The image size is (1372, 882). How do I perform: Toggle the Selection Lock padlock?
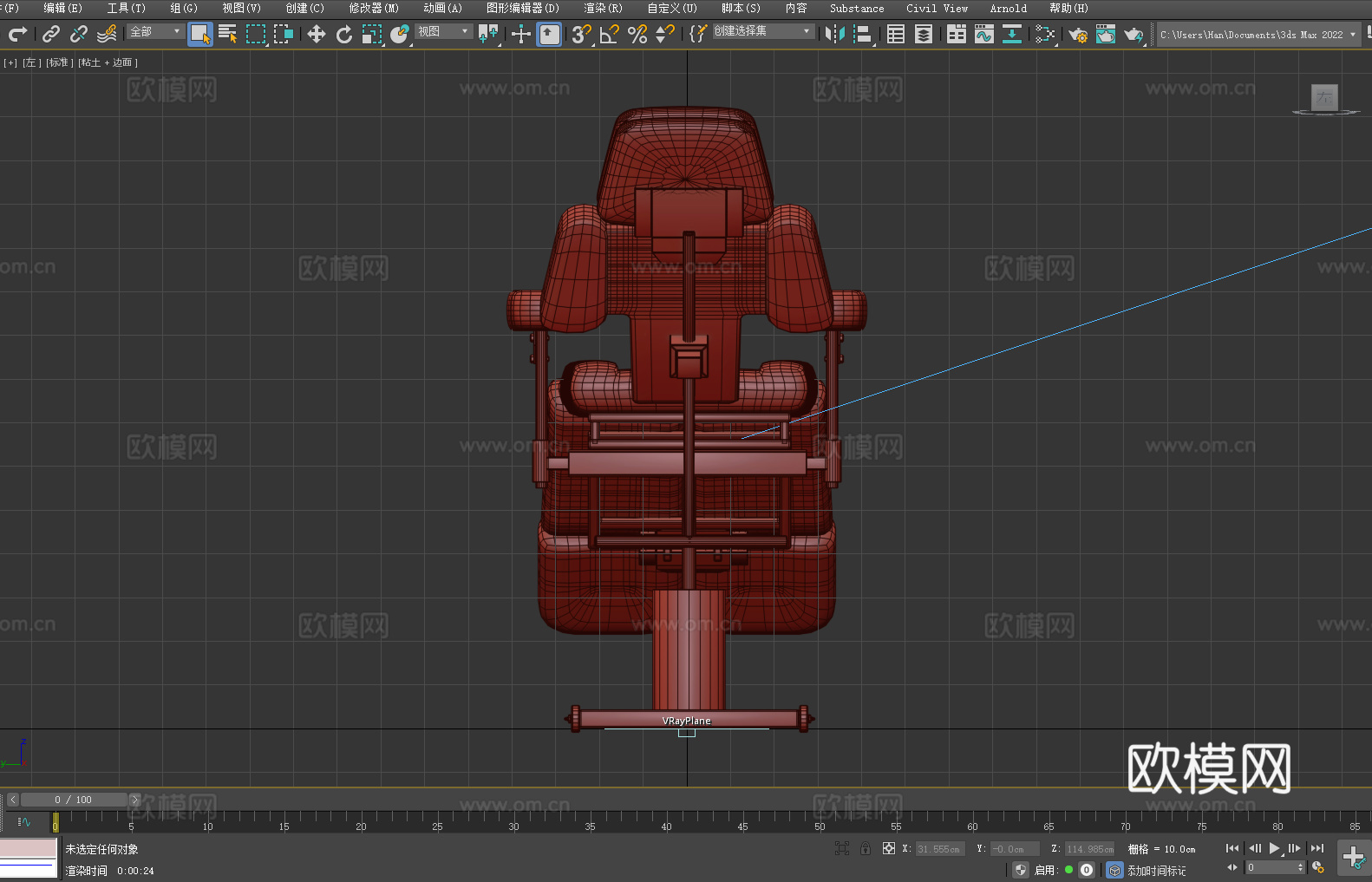pos(866,848)
